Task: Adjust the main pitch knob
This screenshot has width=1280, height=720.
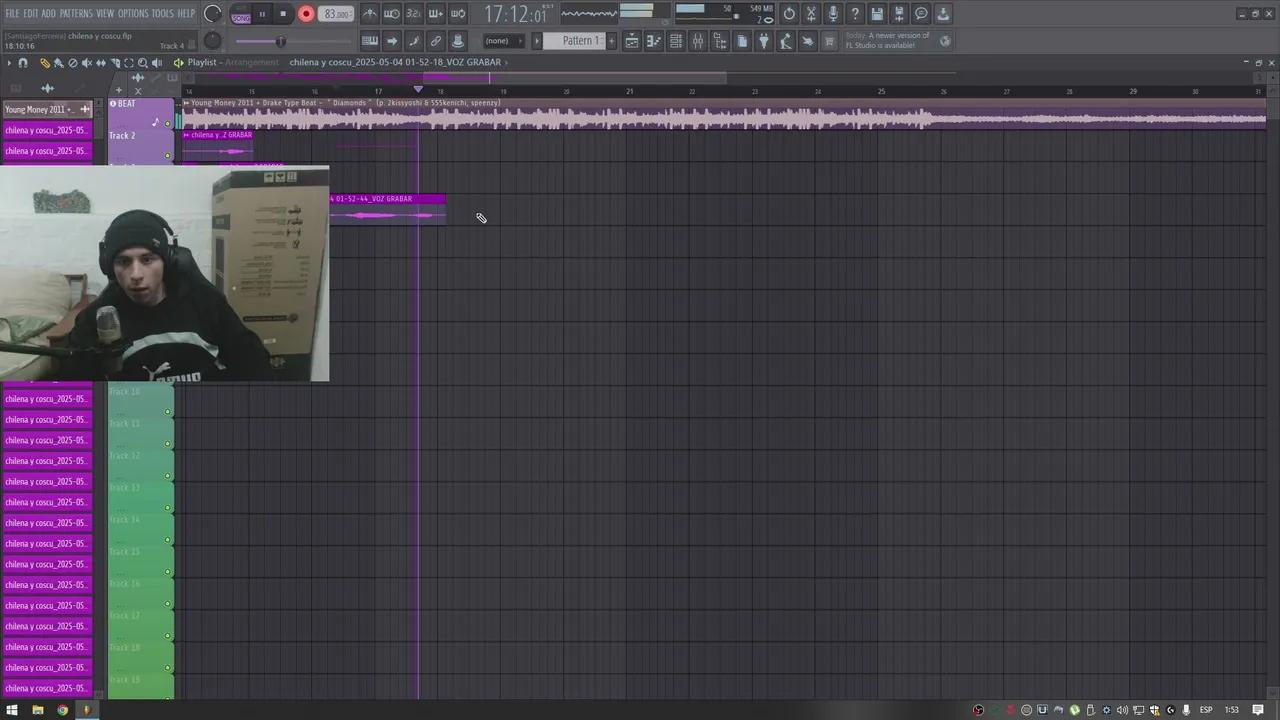Action: coord(212,41)
